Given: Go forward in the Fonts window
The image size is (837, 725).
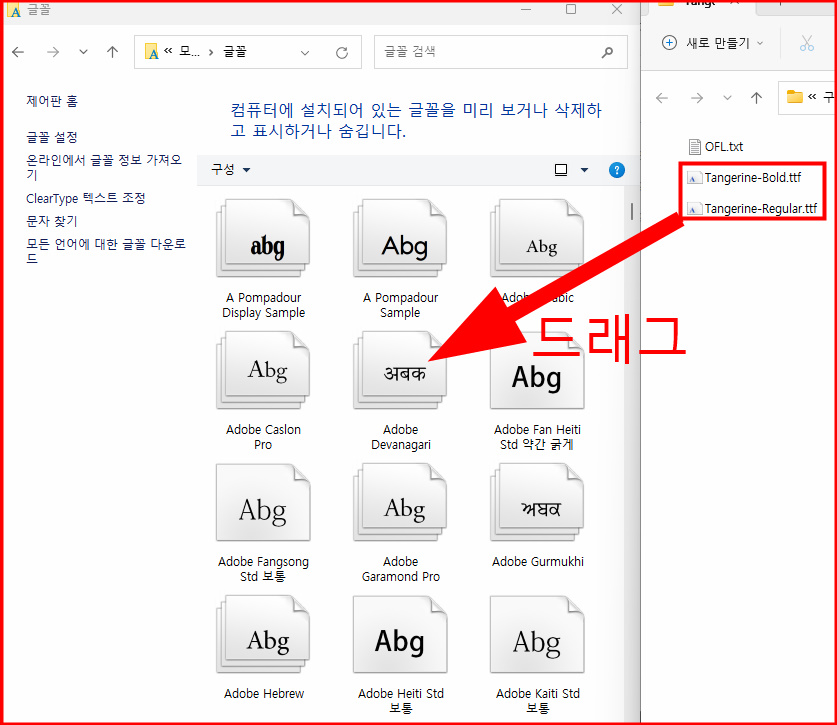Looking at the screenshot, I should pos(53,52).
